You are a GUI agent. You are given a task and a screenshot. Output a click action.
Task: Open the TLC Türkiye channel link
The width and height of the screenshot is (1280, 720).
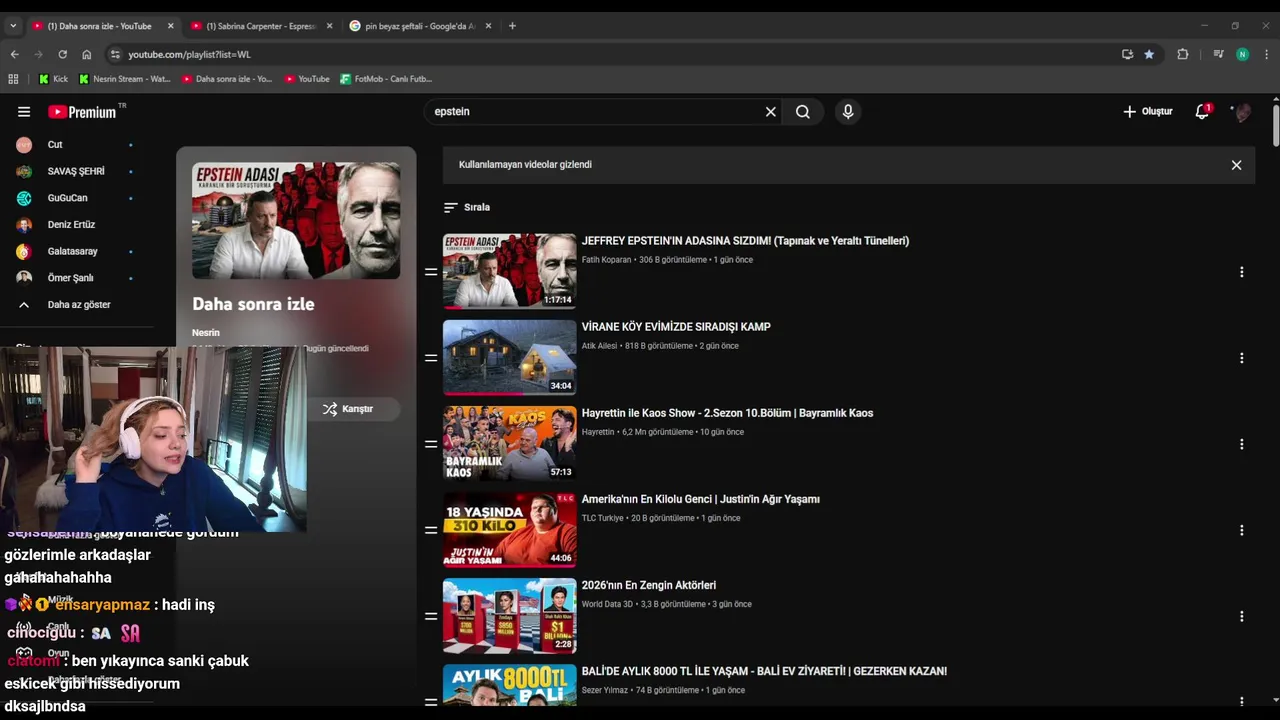pos(602,518)
